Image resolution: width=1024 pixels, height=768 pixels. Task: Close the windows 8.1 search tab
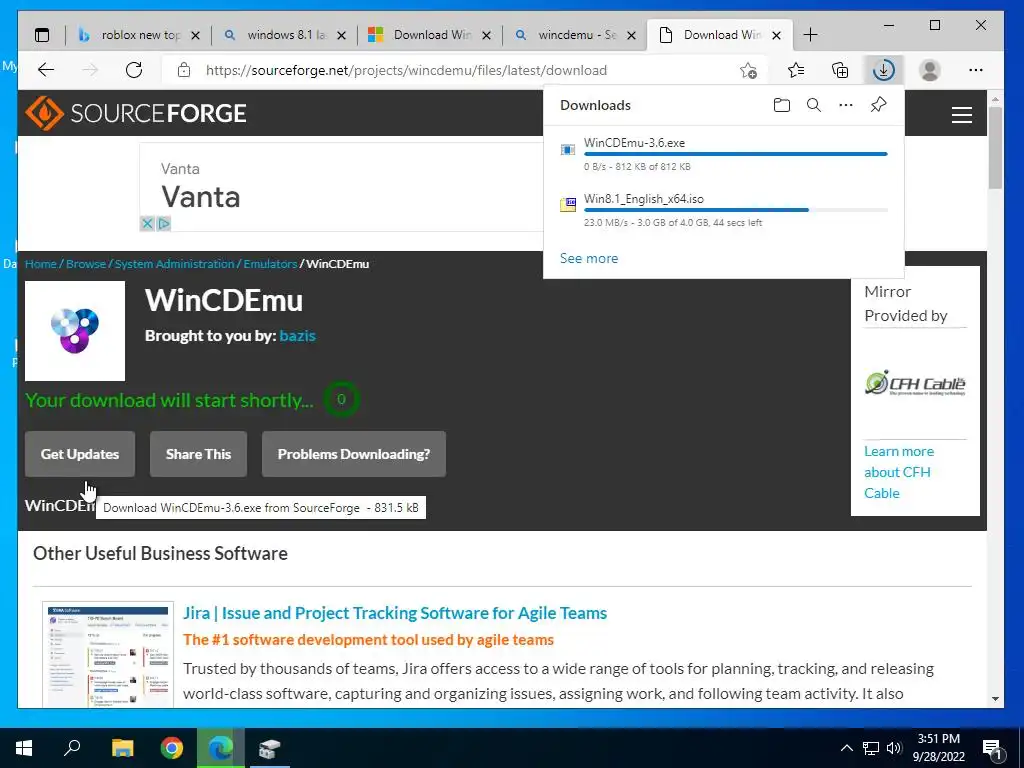pos(341,35)
